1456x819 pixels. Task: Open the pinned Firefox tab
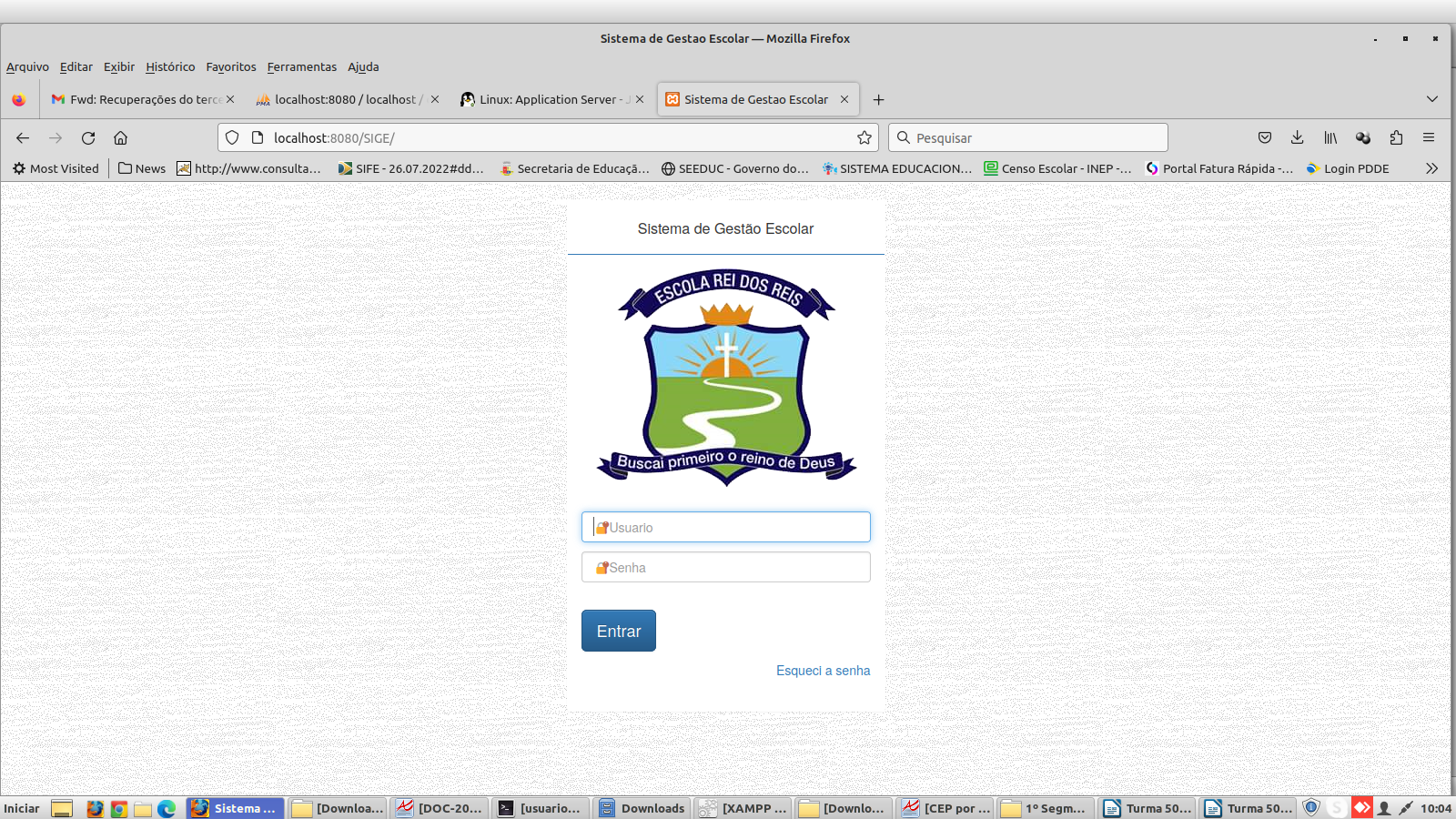[19, 99]
